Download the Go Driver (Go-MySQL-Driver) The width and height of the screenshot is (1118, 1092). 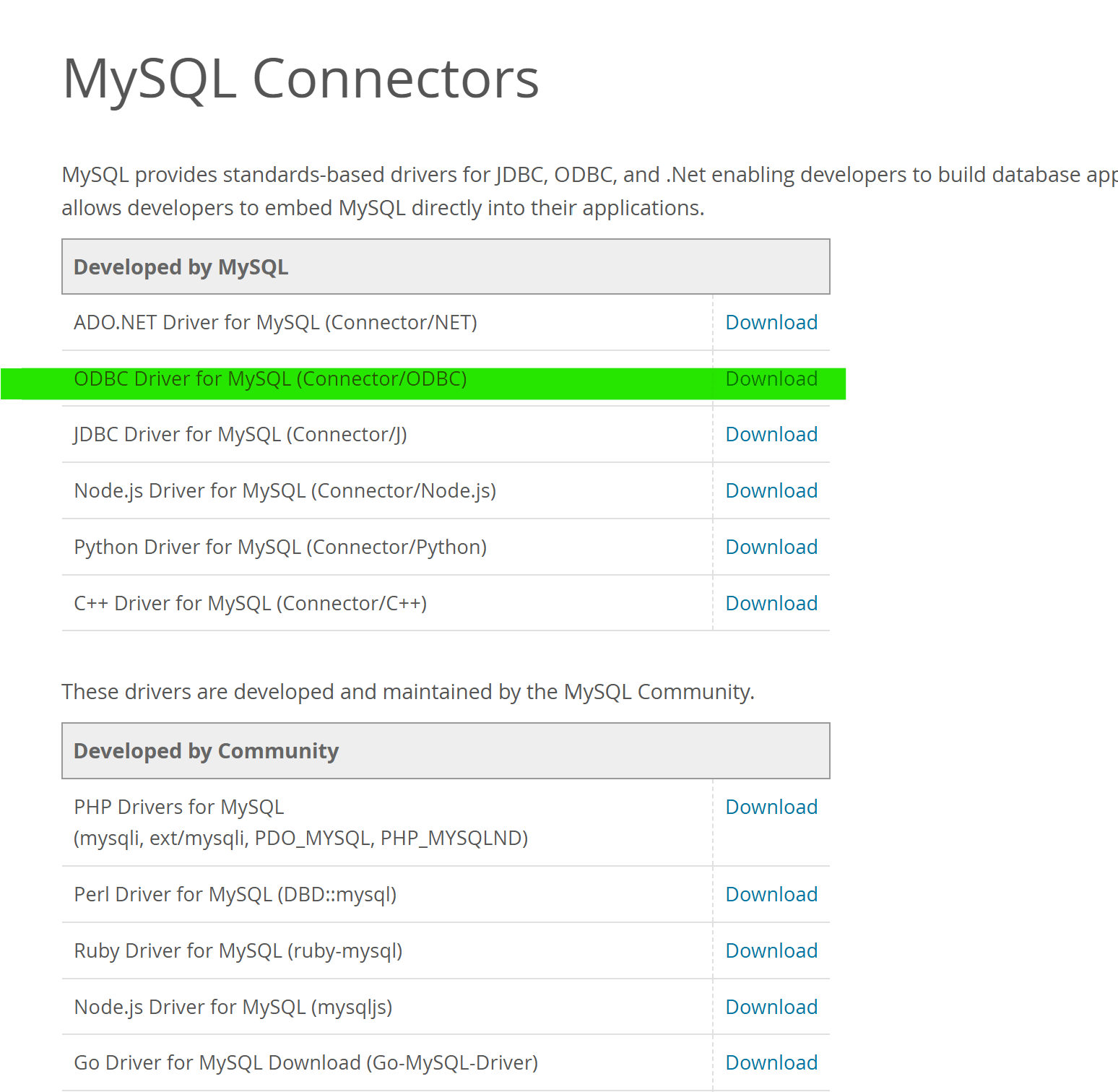click(771, 1062)
